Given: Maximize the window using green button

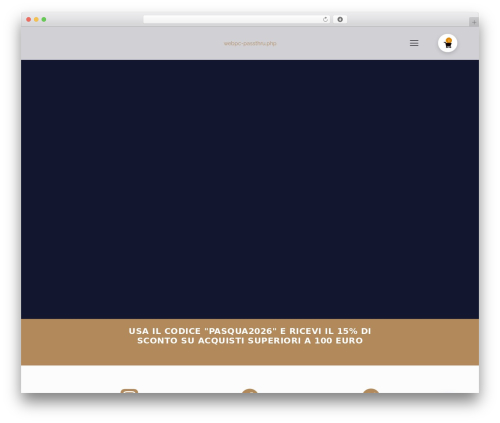Looking at the screenshot, I should tap(44, 20).
